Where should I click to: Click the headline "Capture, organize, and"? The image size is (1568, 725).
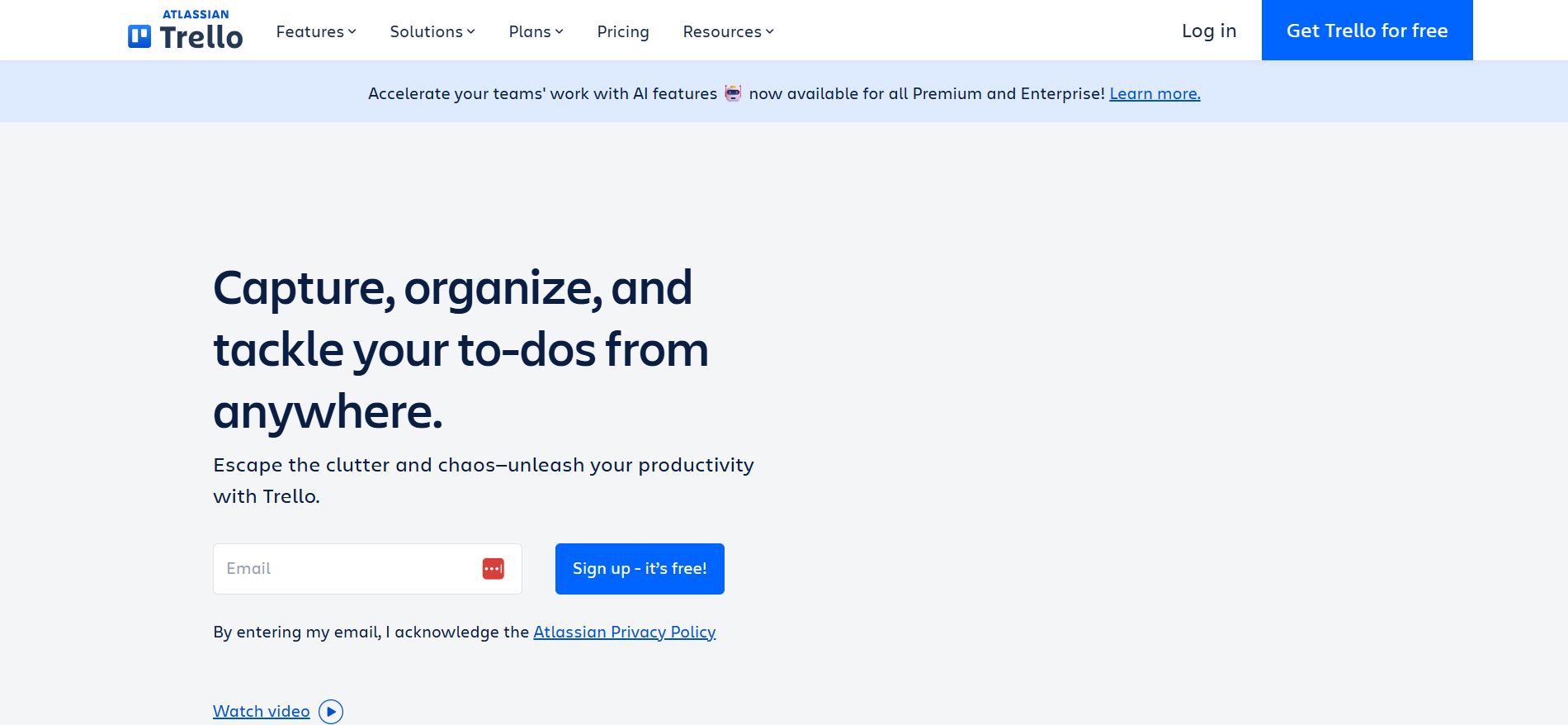(x=452, y=288)
